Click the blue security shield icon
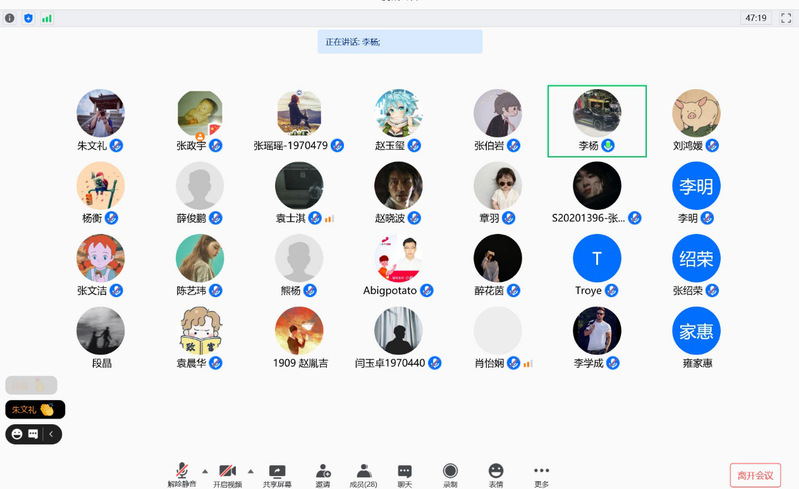 [x=28, y=18]
